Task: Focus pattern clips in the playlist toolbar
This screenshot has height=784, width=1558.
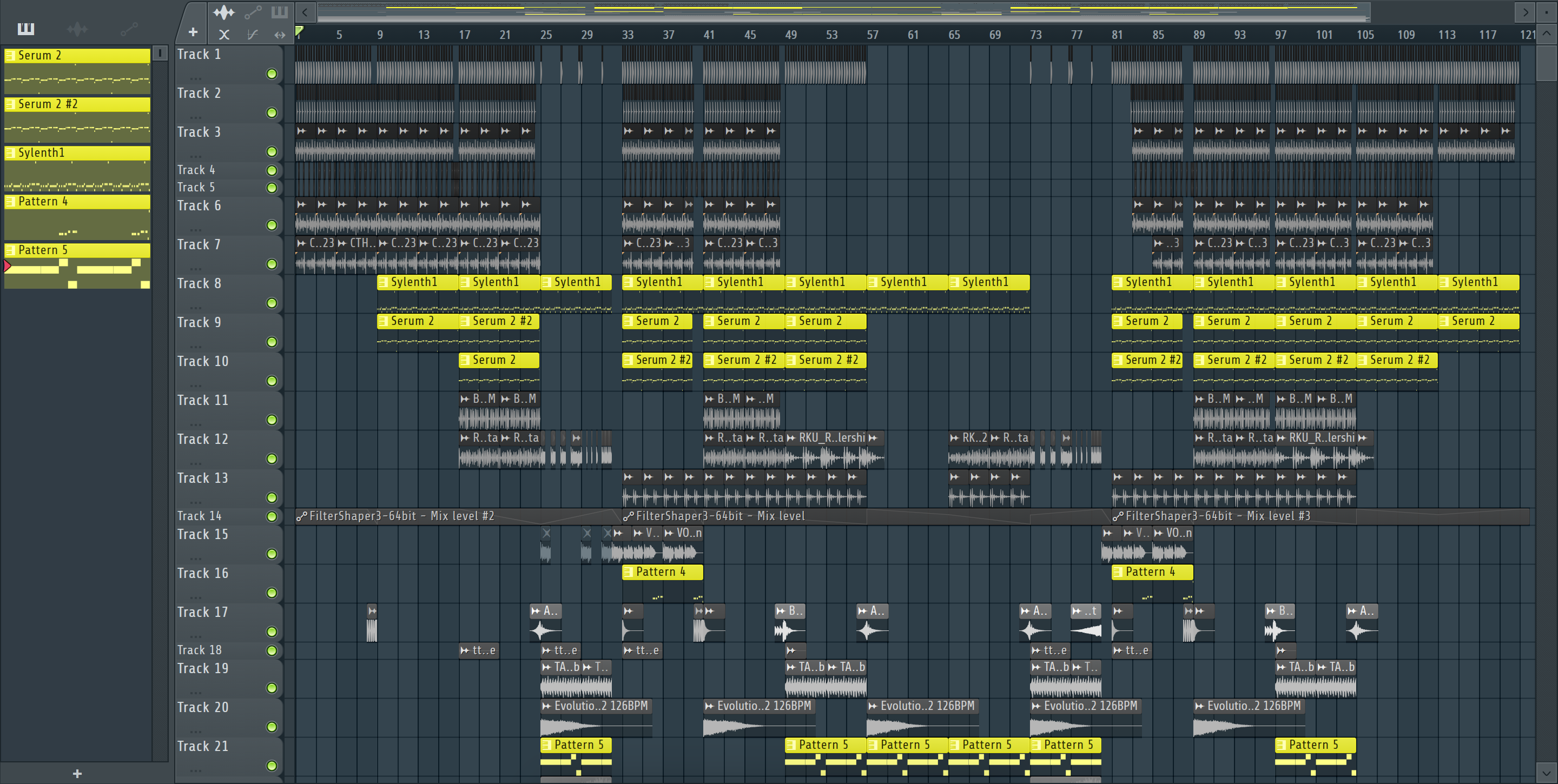Action: 280,12
